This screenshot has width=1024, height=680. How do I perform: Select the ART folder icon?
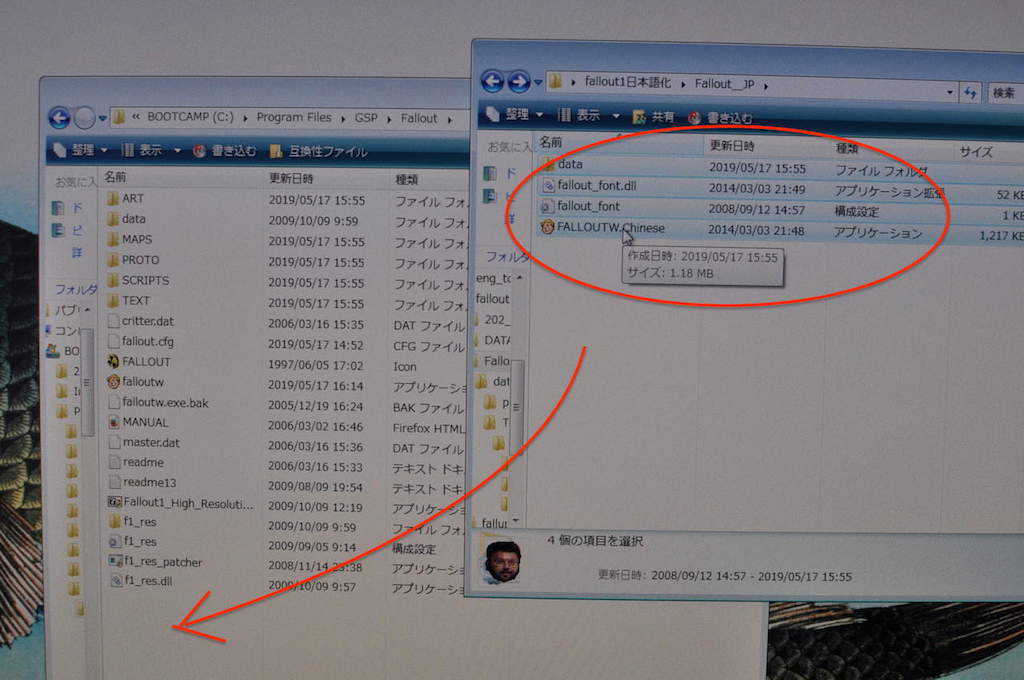[x=113, y=198]
